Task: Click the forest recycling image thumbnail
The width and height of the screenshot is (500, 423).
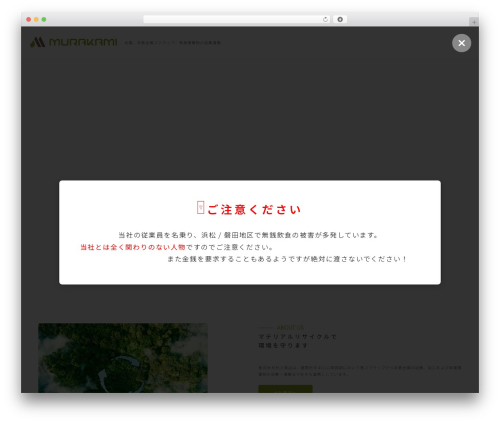Action: pyautogui.click(x=123, y=358)
